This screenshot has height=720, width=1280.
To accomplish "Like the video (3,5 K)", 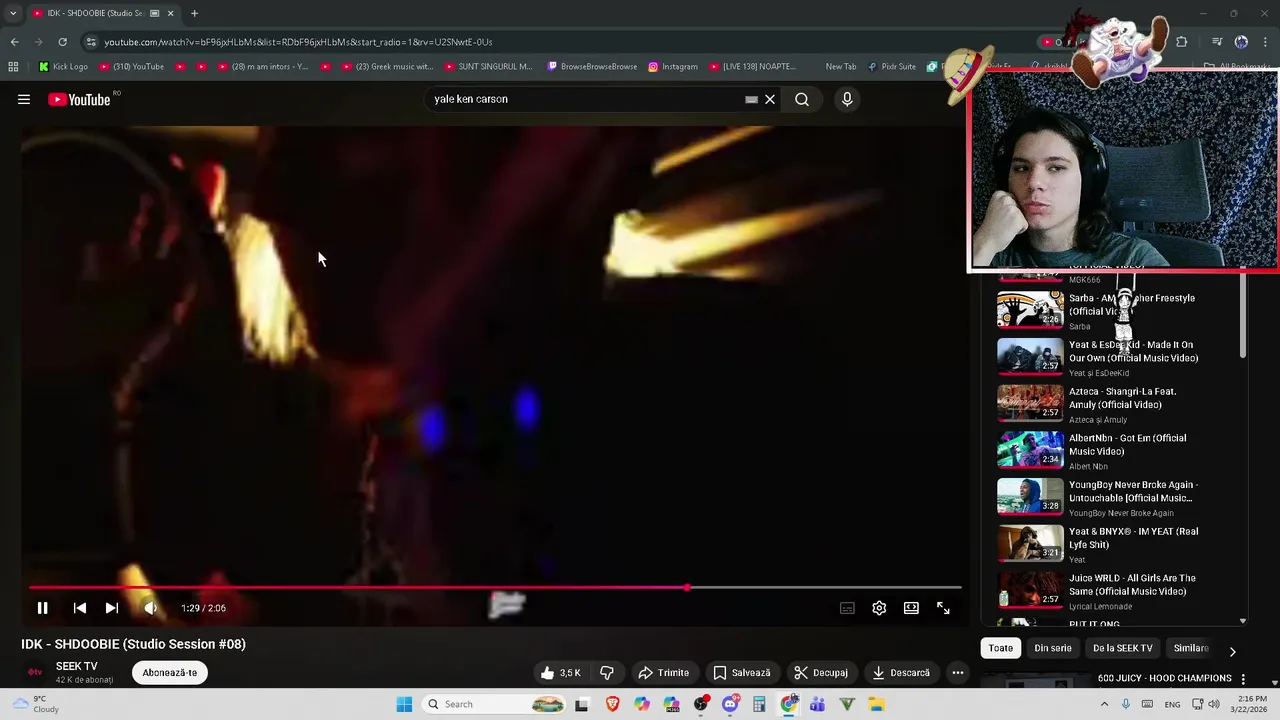I will pyautogui.click(x=561, y=673).
